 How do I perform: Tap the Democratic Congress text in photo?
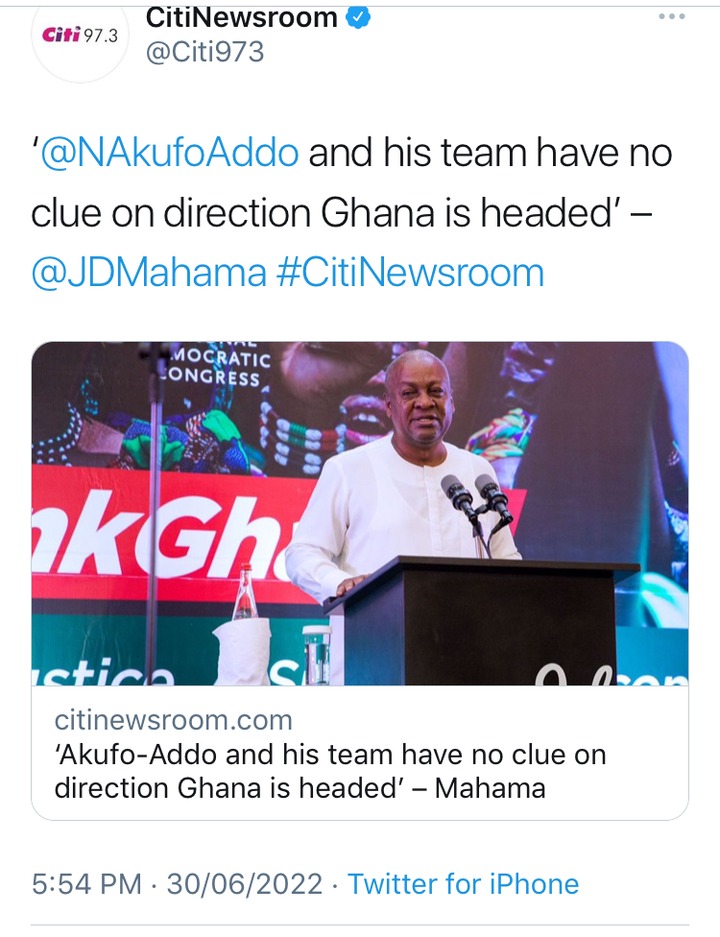pos(216,365)
